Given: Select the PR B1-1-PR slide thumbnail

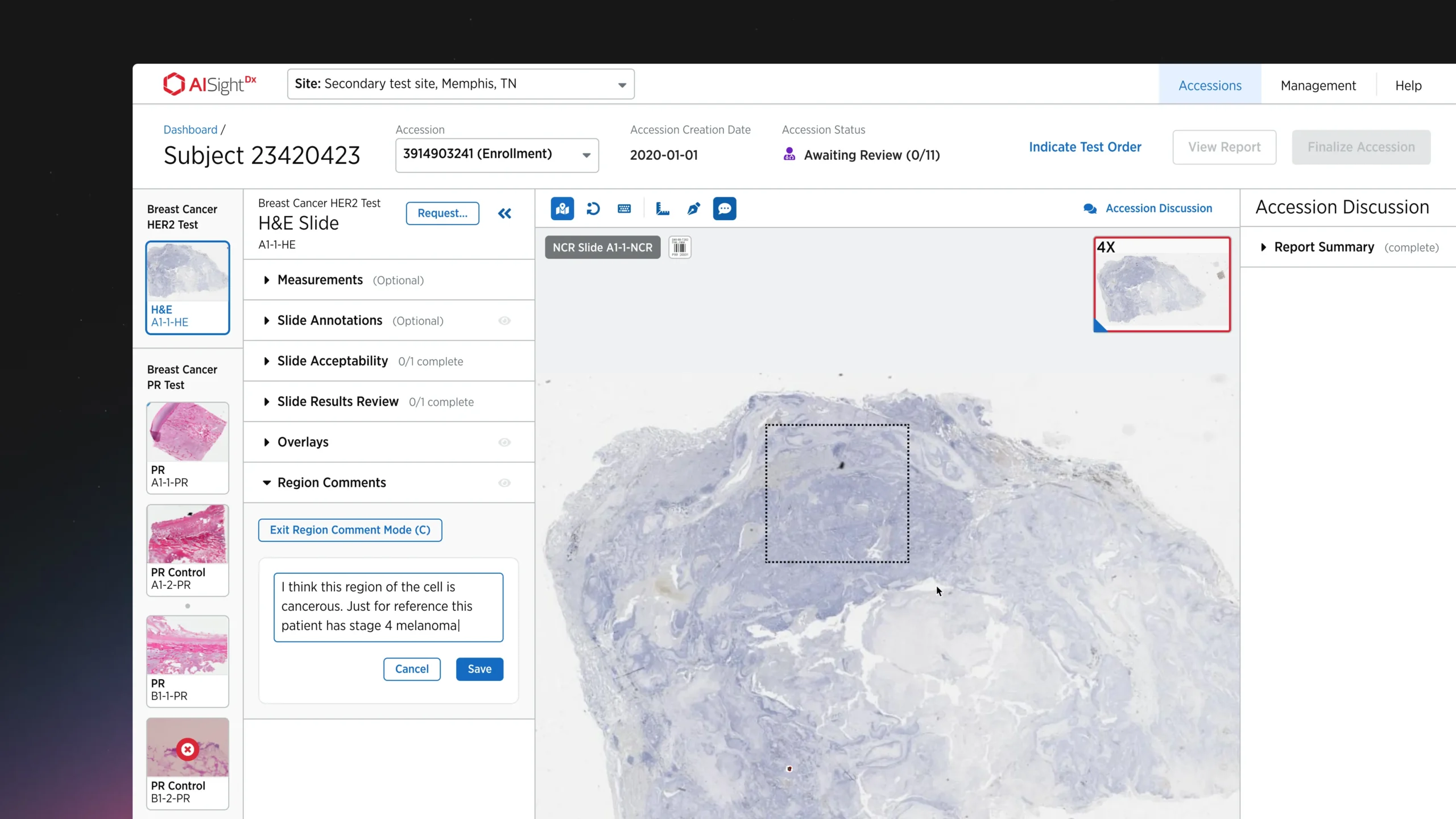Looking at the screenshot, I should click(x=188, y=661).
